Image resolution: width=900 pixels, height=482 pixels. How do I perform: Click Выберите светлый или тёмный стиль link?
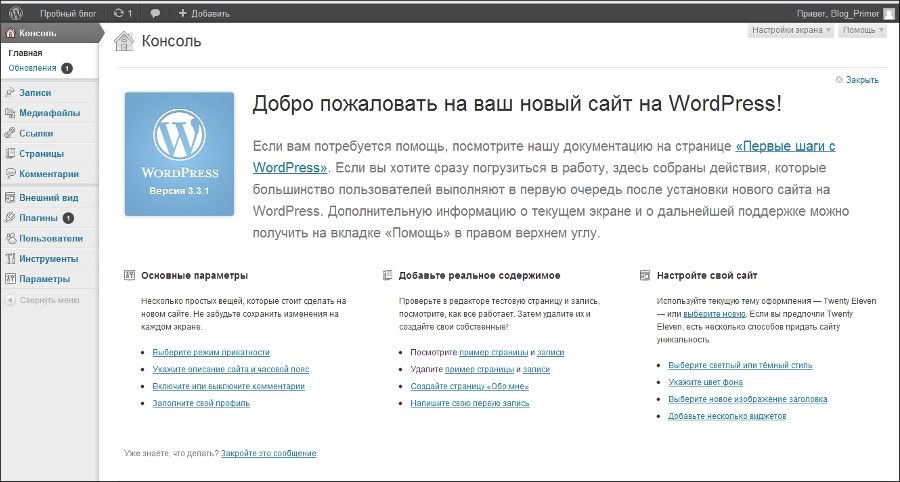tap(740, 365)
